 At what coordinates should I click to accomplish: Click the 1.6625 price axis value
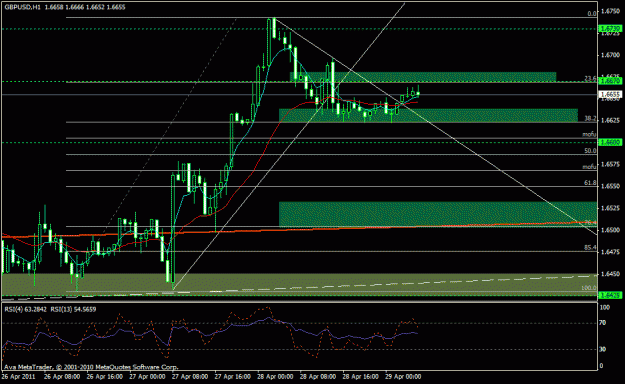pyautogui.click(x=610, y=120)
